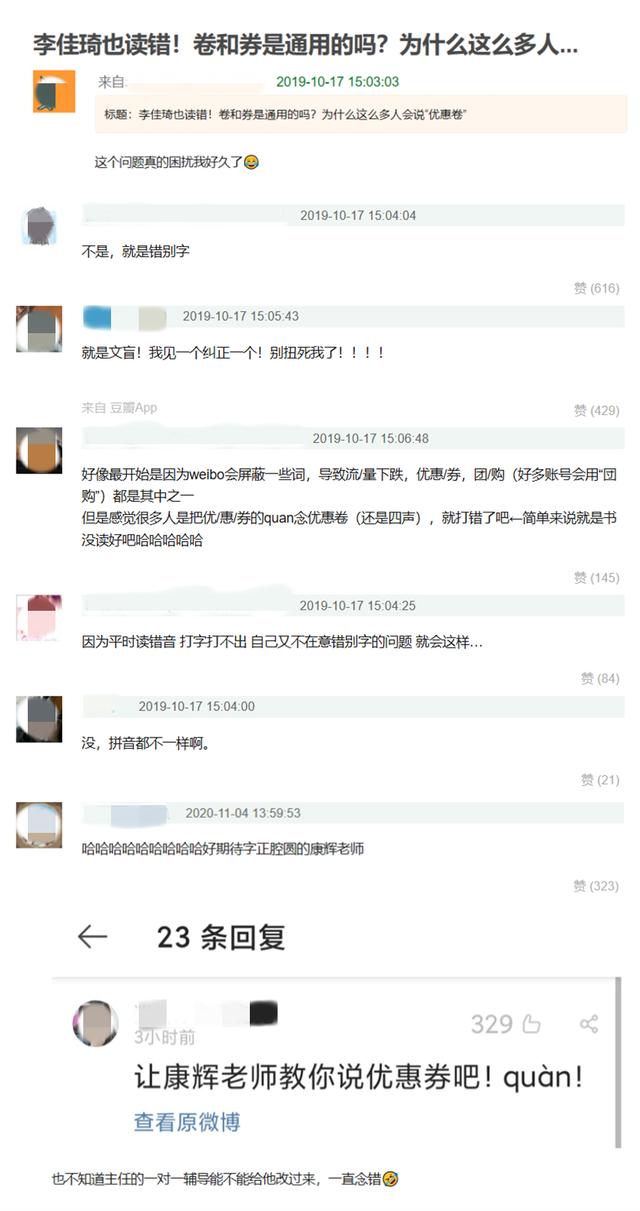Open the original poster's orange avatar

pyautogui.click(x=54, y=92)
